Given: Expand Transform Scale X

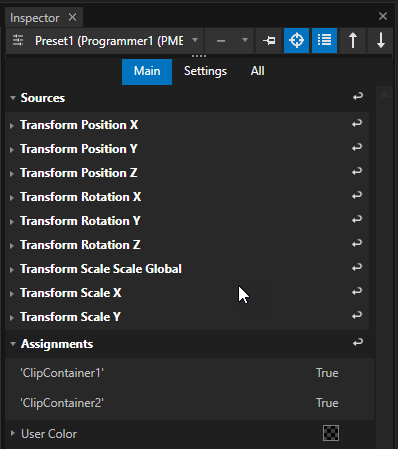Looking at the screenshot, I should point(12,294).
